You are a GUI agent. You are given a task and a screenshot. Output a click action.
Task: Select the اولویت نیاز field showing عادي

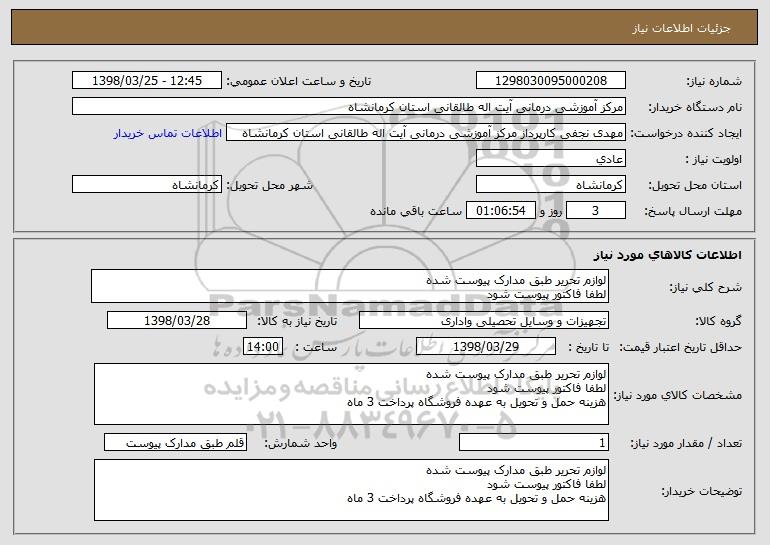coord(550,158)
